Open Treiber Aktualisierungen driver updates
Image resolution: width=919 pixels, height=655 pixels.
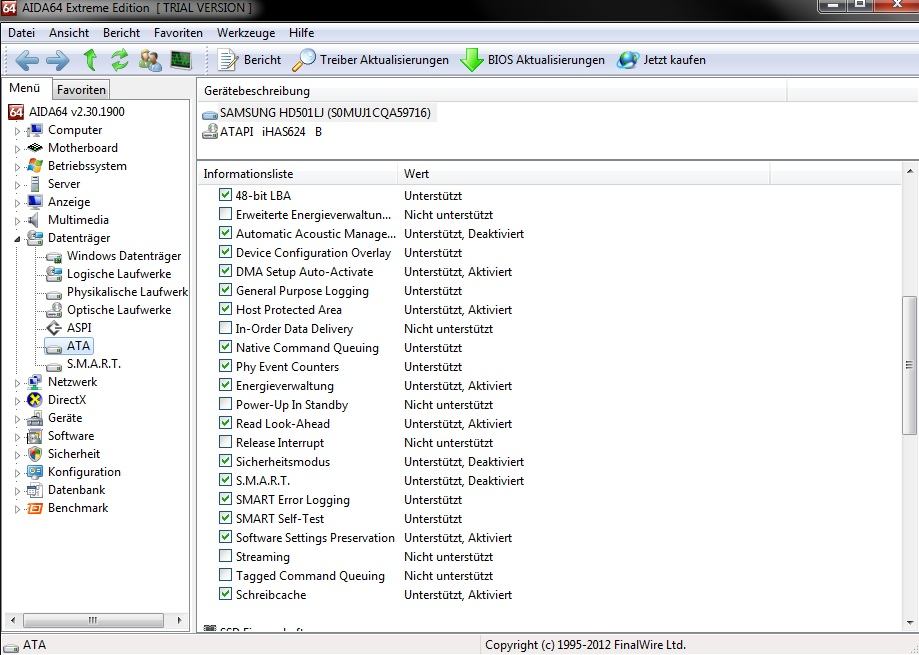[x=370, y=60]
